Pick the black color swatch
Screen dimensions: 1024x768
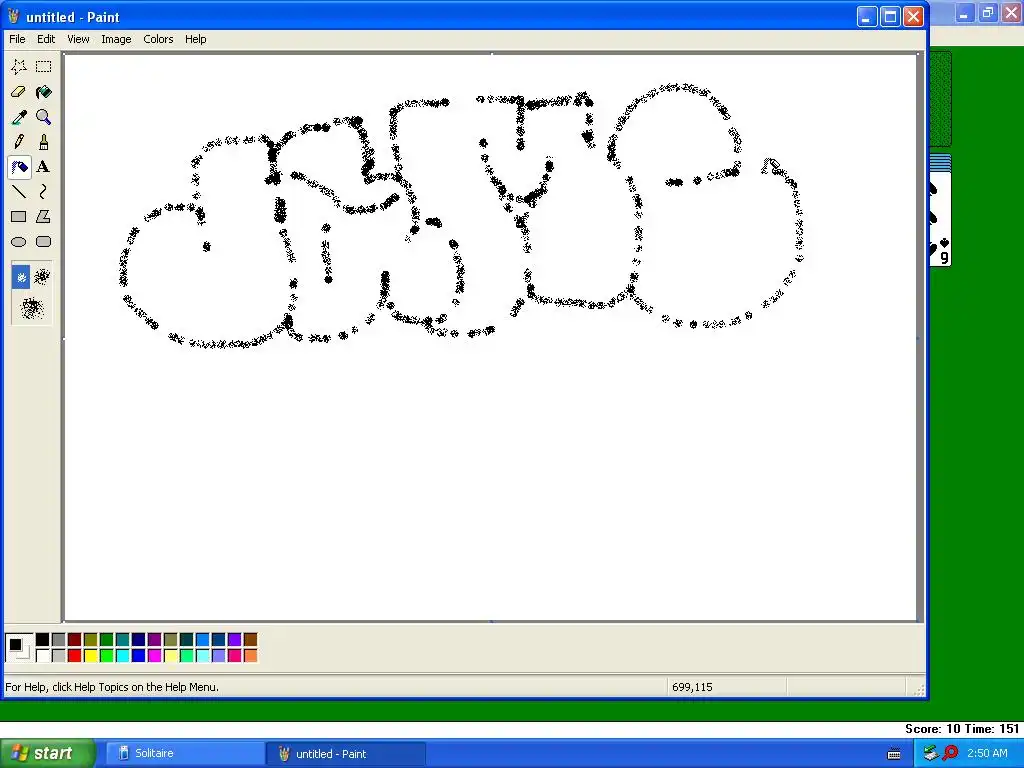pos(42,639)
